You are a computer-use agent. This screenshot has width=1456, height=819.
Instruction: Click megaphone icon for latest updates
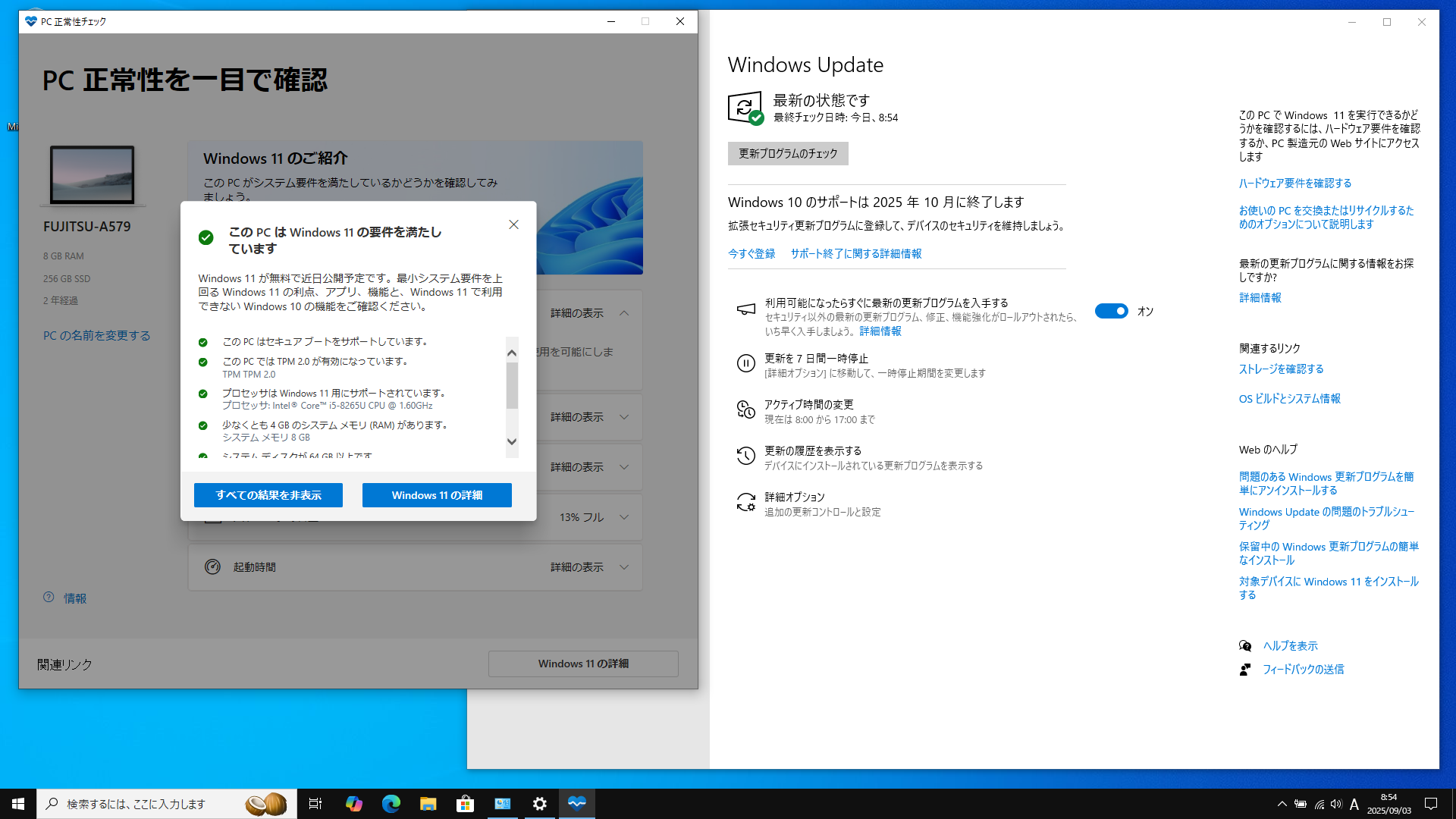746,309
